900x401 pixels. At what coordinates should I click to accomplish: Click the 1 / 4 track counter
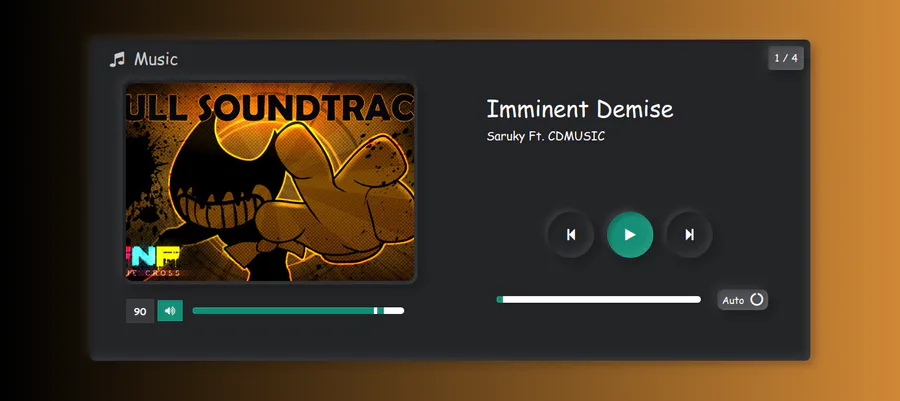(786, 58)
